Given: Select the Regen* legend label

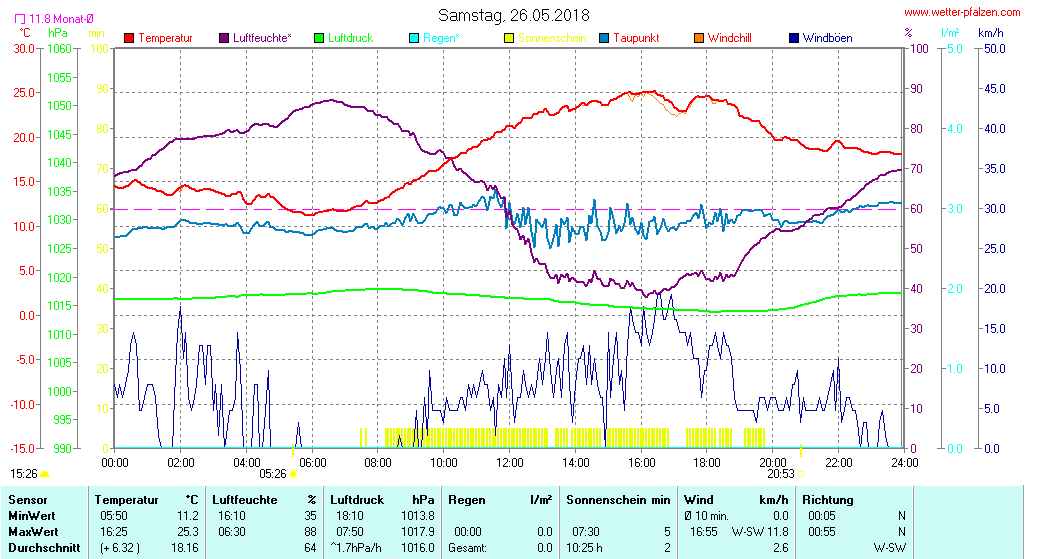Looking at the screenshot, I should [x=441, y=38].
